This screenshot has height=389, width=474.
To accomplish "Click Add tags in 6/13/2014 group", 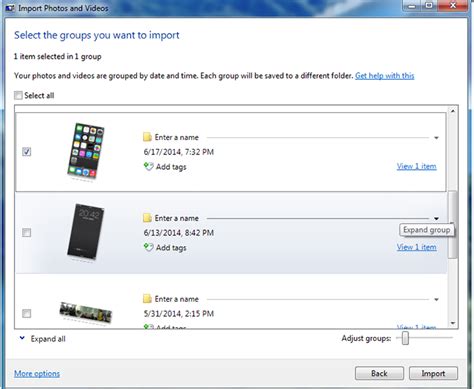I will pyautogui.click(x=171, y=248).
